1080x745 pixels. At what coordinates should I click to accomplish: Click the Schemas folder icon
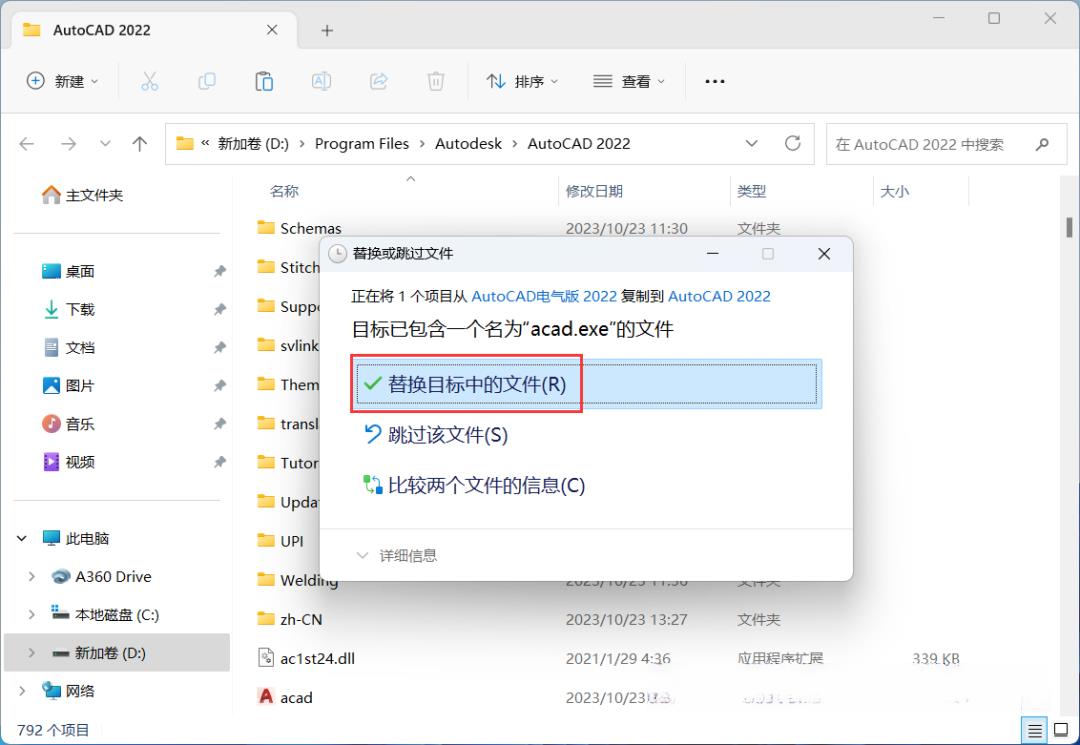point(266,227)
